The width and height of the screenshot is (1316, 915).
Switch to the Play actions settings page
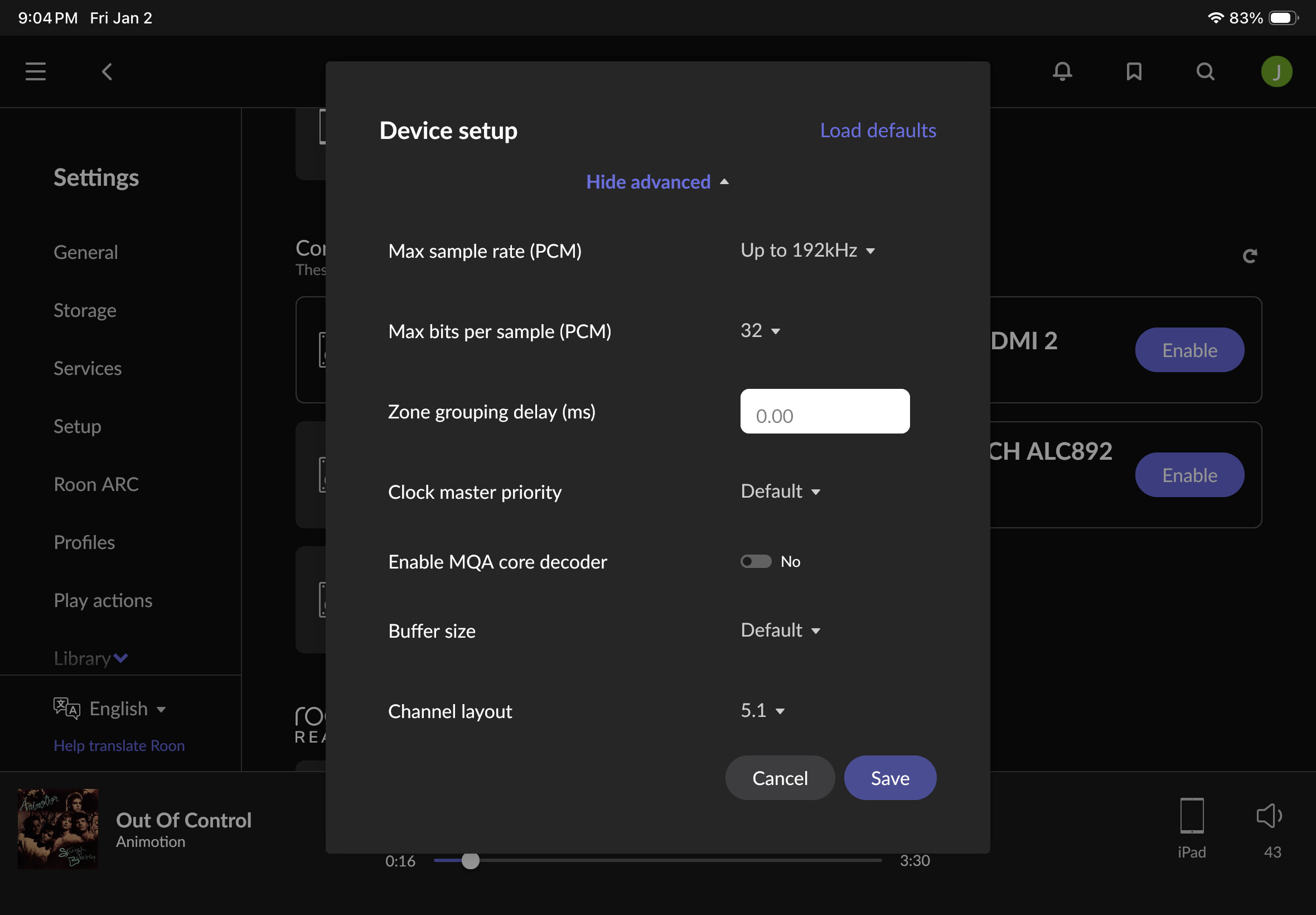(x=103, y=600)
